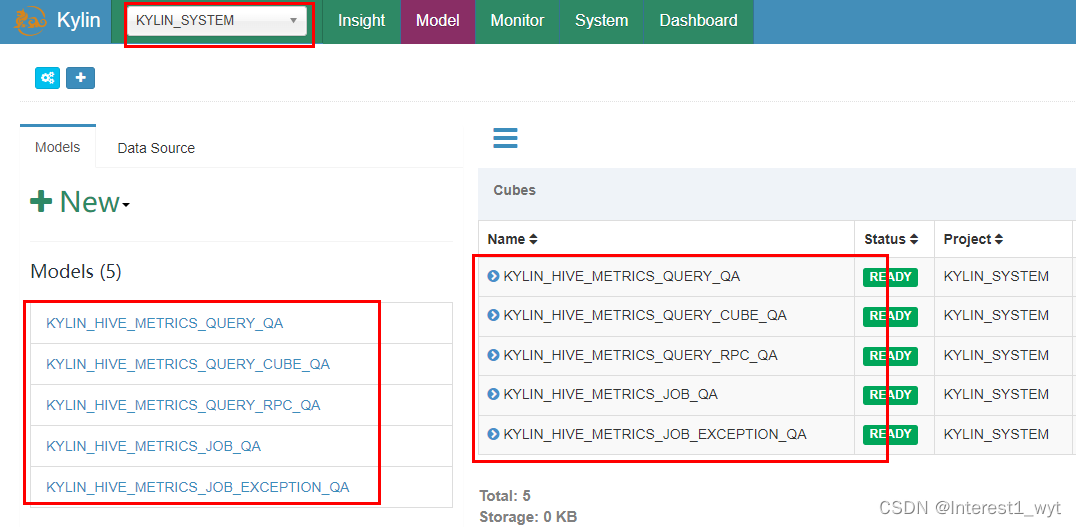Sort cubes by the Status column

click(891, 239)
